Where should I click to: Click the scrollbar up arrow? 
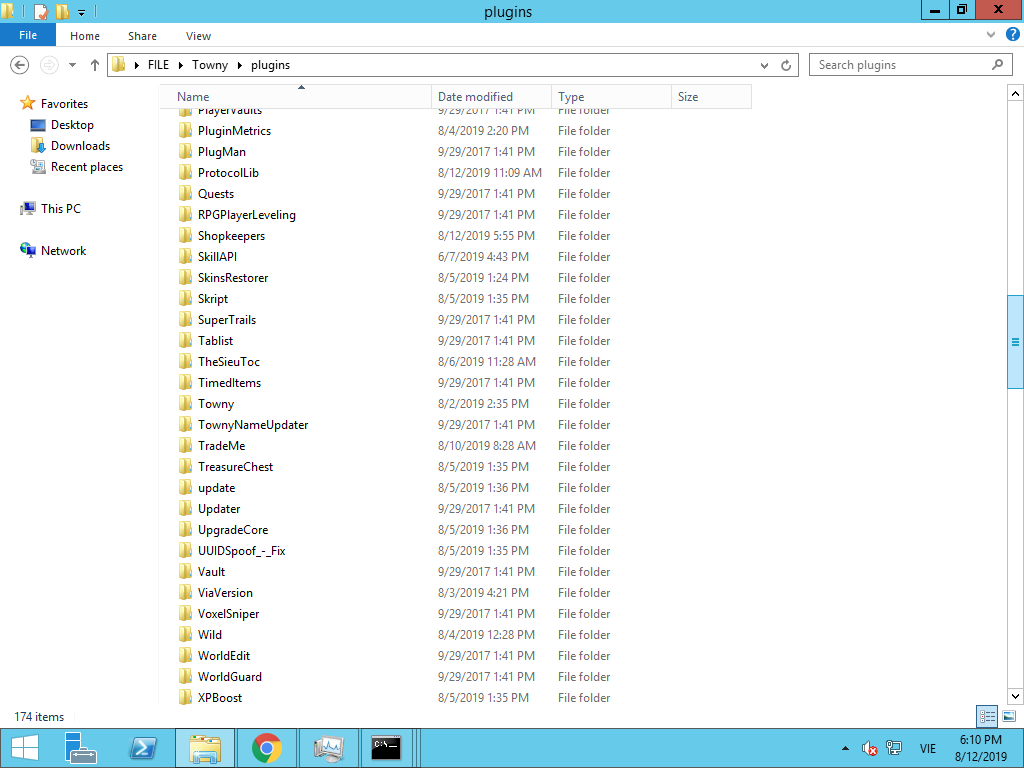point(1015,93)
